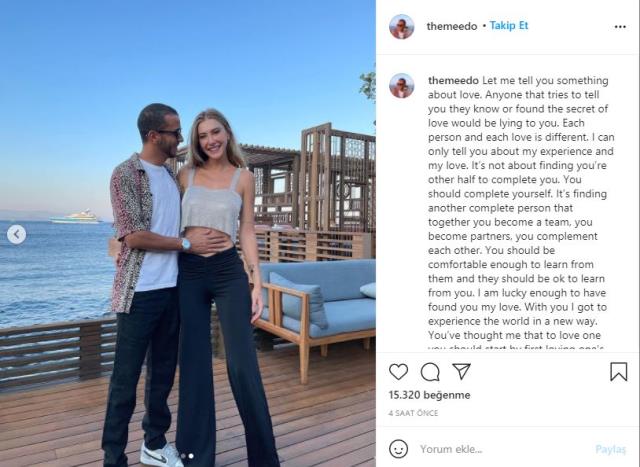This screenshot has width=640, height=467.
Task: Open the three-dot more options menu
Action: coord(618,26)
